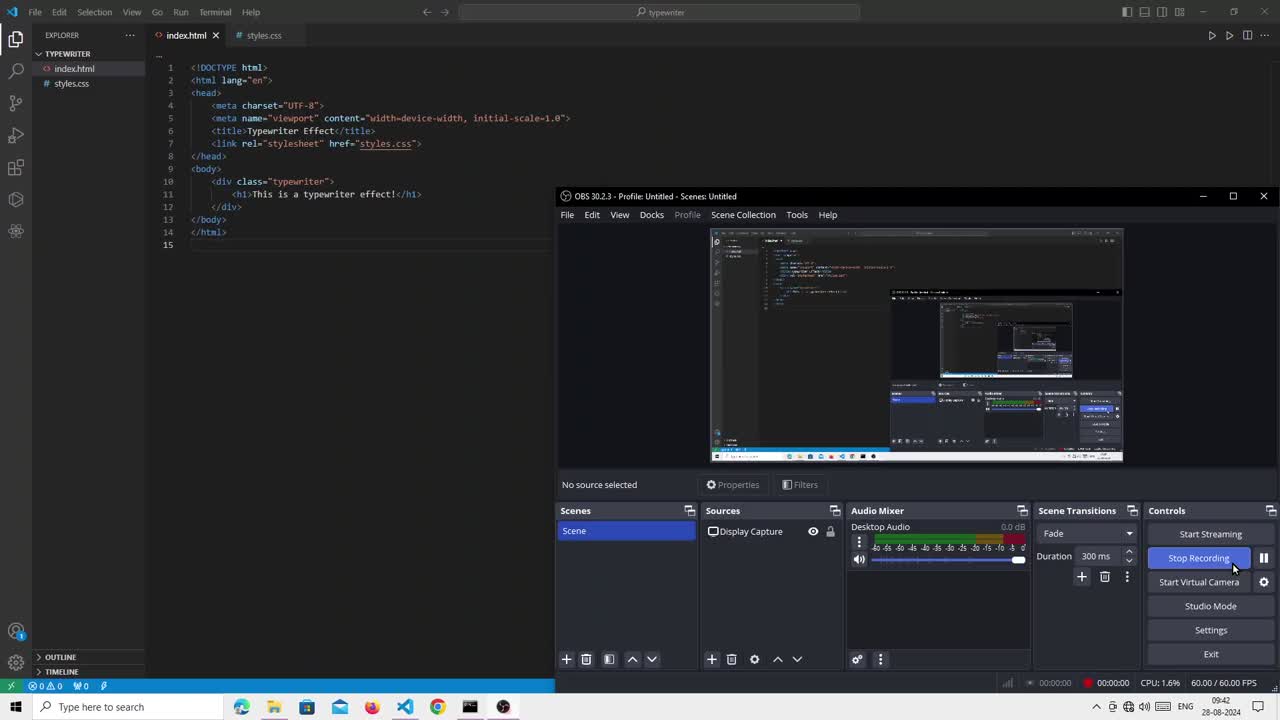1280x720 pixels.
Task: Open virtual camera settings gear
Action: pyautogui.click(x=1264, y=582)
